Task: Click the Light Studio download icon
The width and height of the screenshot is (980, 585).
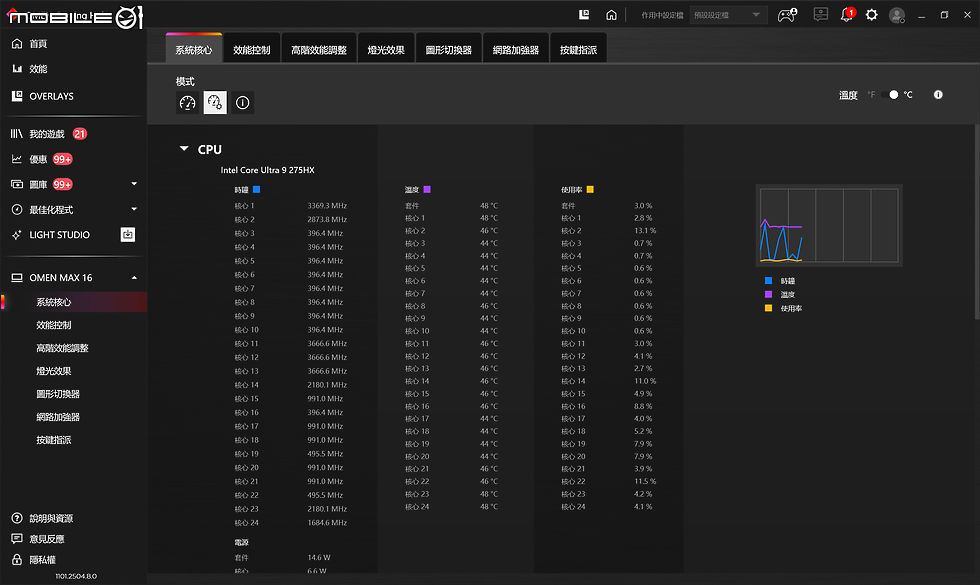Action: (128, 234)
